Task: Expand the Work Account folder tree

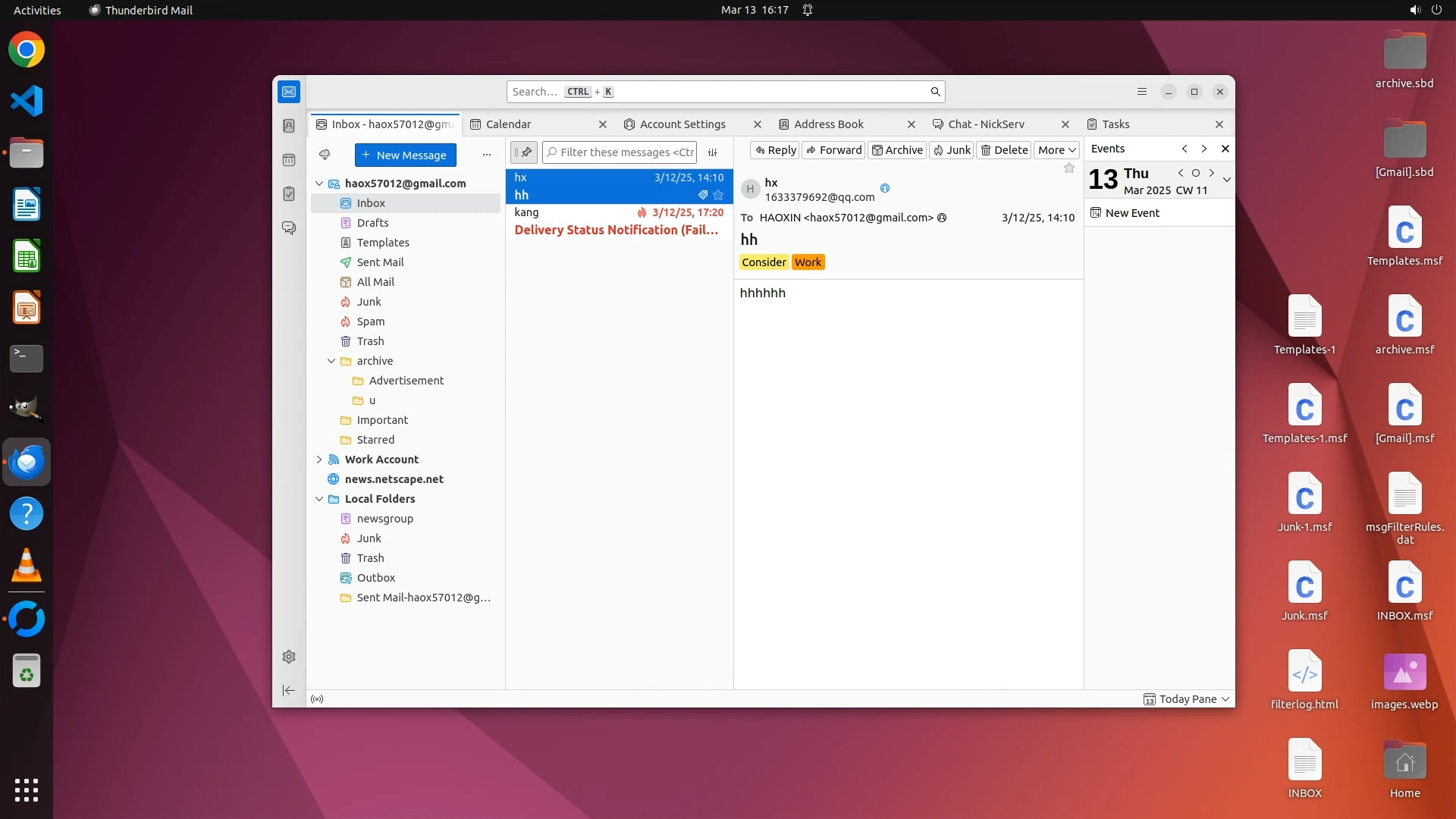Action: pos(319,460)
